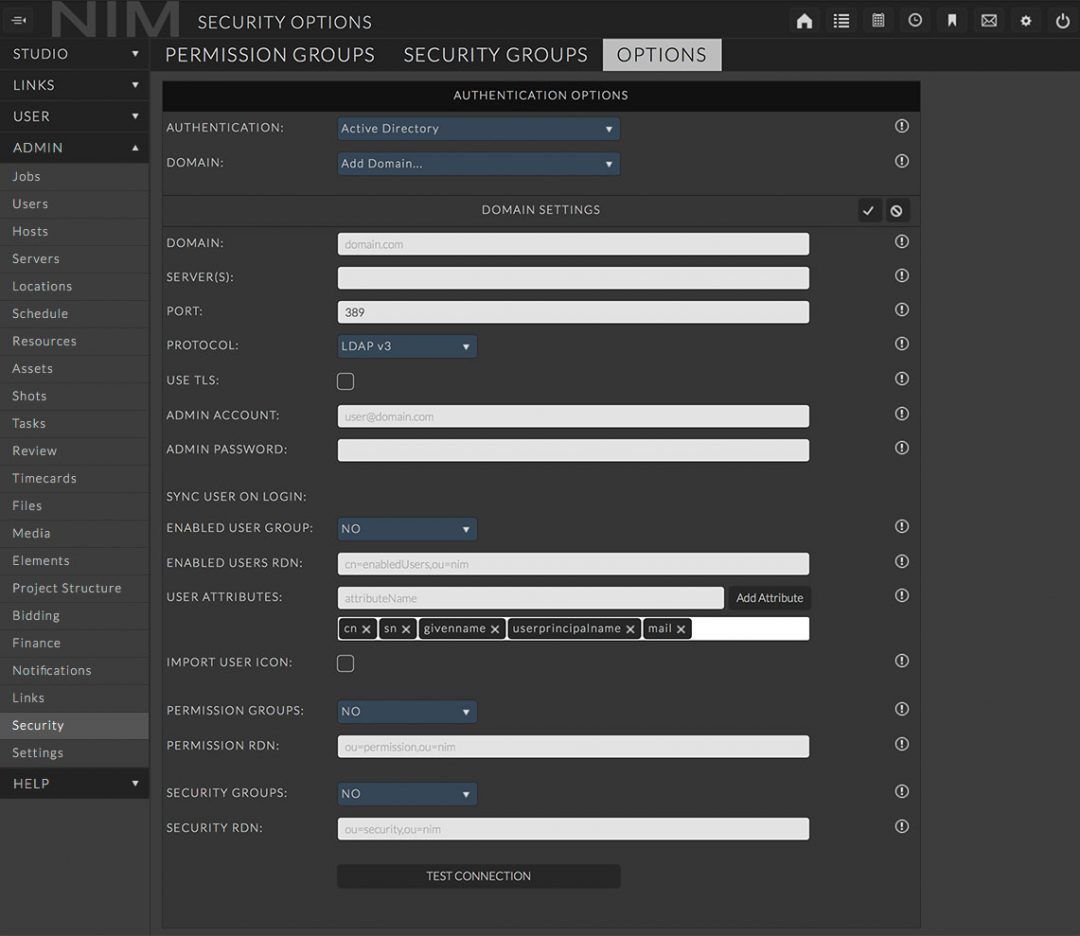
Task: Switch to the Security Groups tab
Action: [495, 55]
